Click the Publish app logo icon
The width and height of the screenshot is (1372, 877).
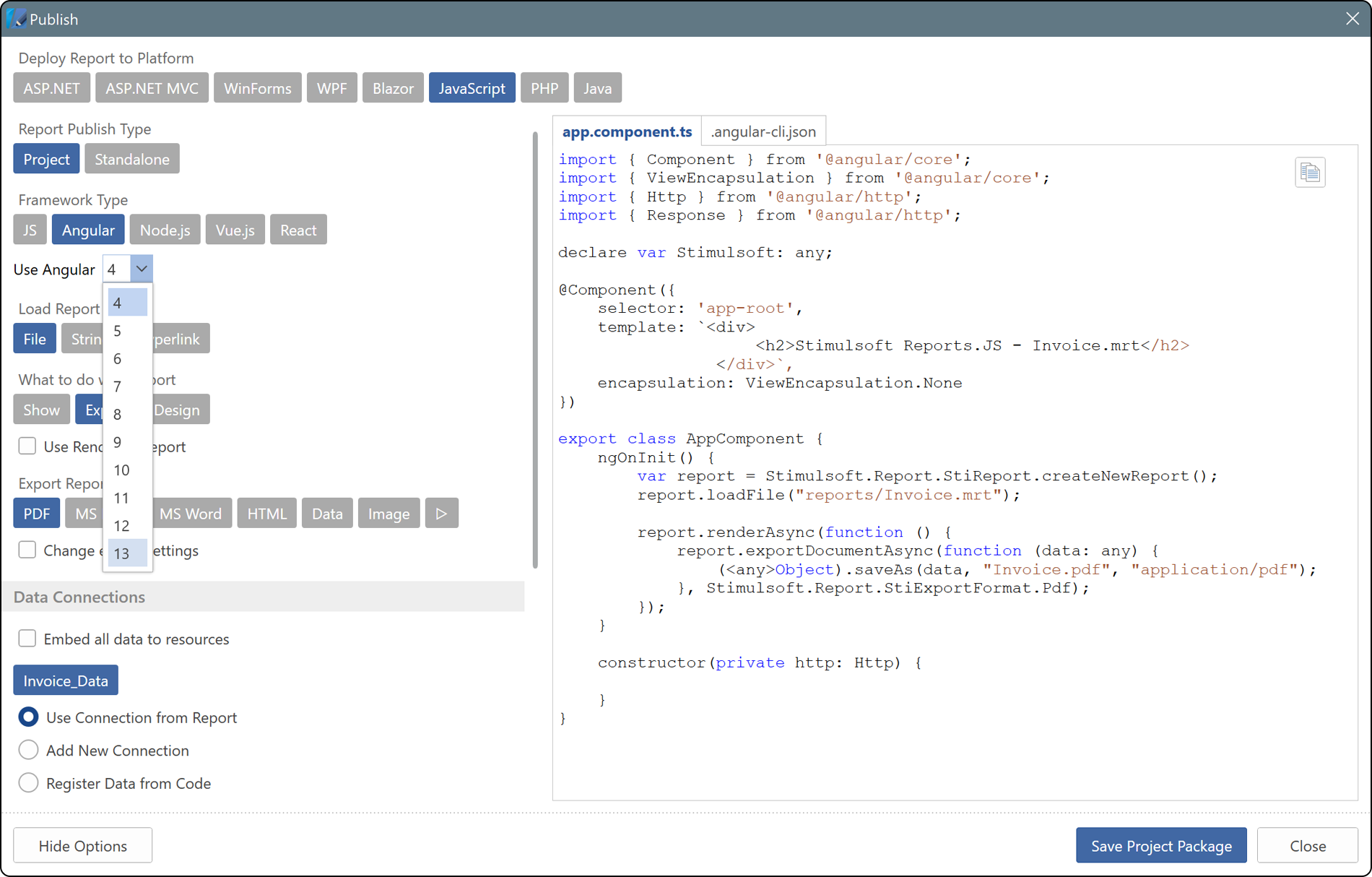click(x=16, y=19)
